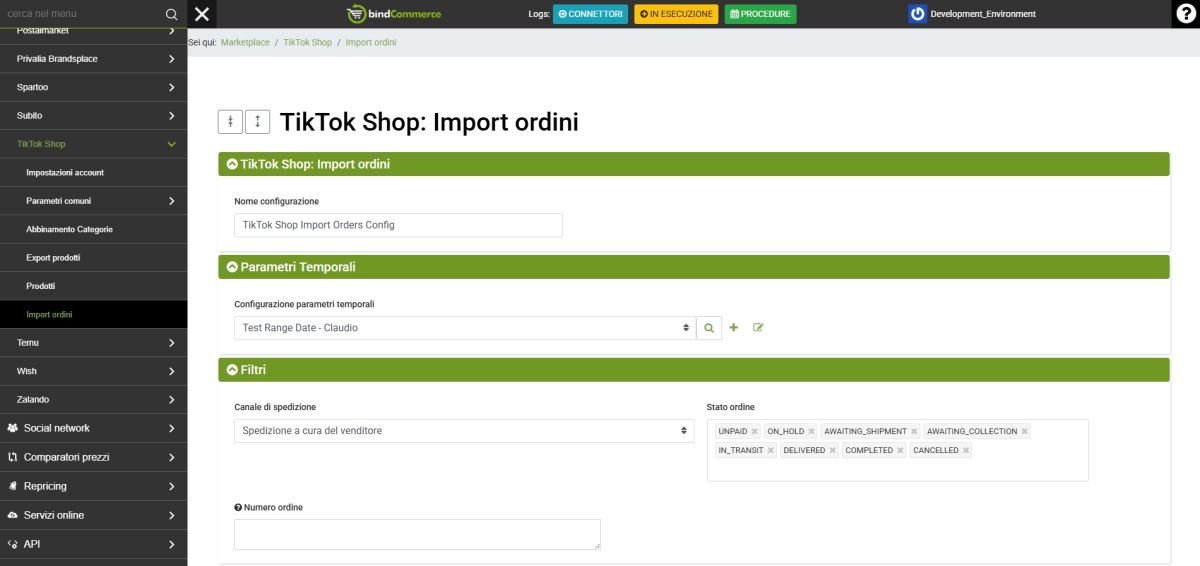Remove the AWAITING_SHIPMENT status tag
This screenshot has height=566, width=1200.
(x=914, y=432)
